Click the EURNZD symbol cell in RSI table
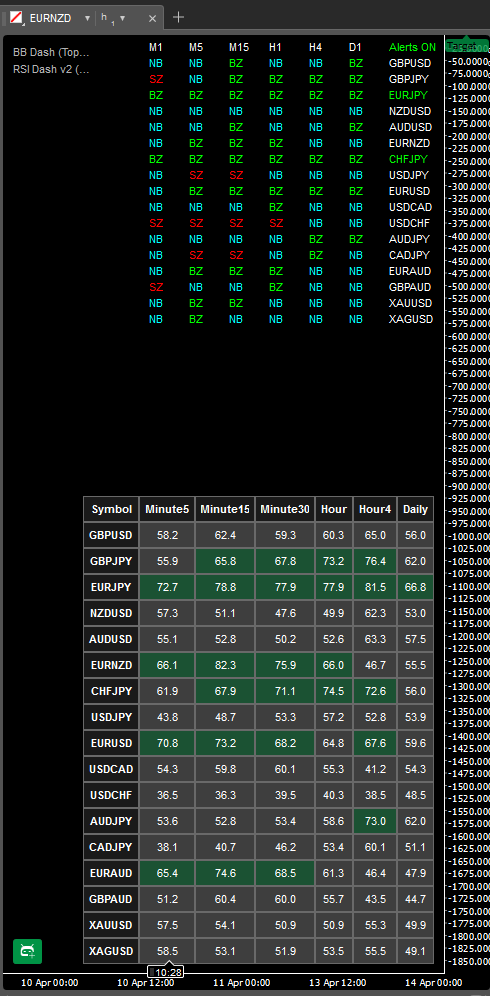This screenshot has height=996, width=490. 112,665
